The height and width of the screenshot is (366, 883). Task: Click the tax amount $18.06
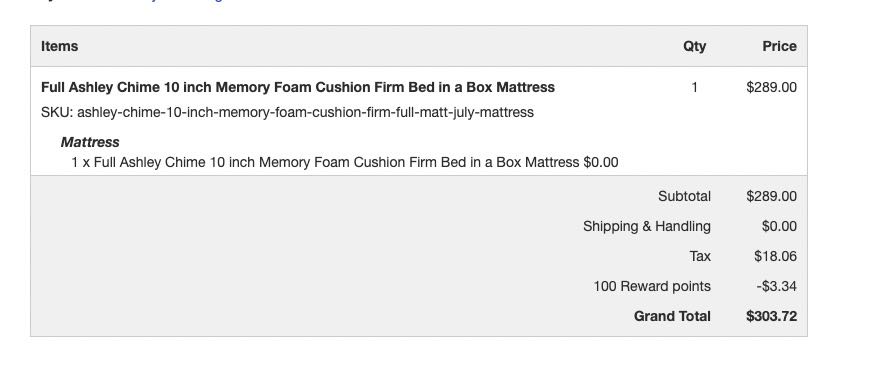pyautogui.click(x=775, y=256)
